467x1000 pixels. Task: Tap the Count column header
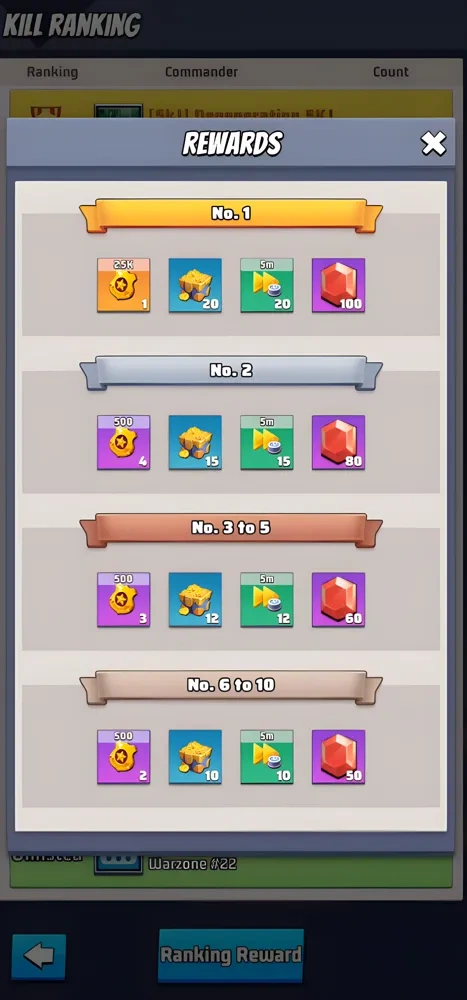(390, 71)
